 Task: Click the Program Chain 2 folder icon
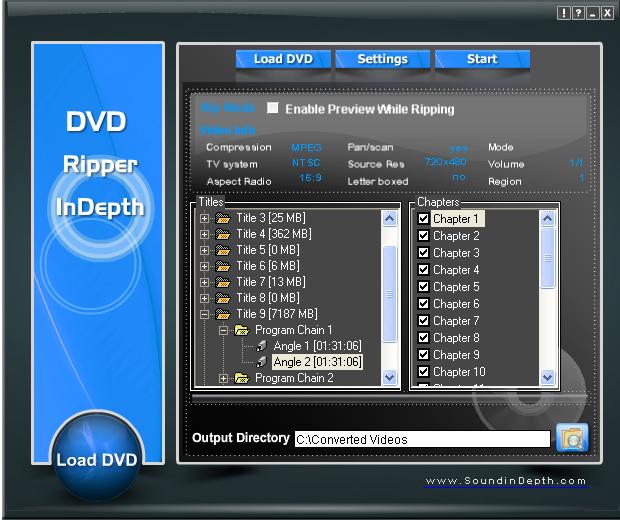(x=242, y=378)
